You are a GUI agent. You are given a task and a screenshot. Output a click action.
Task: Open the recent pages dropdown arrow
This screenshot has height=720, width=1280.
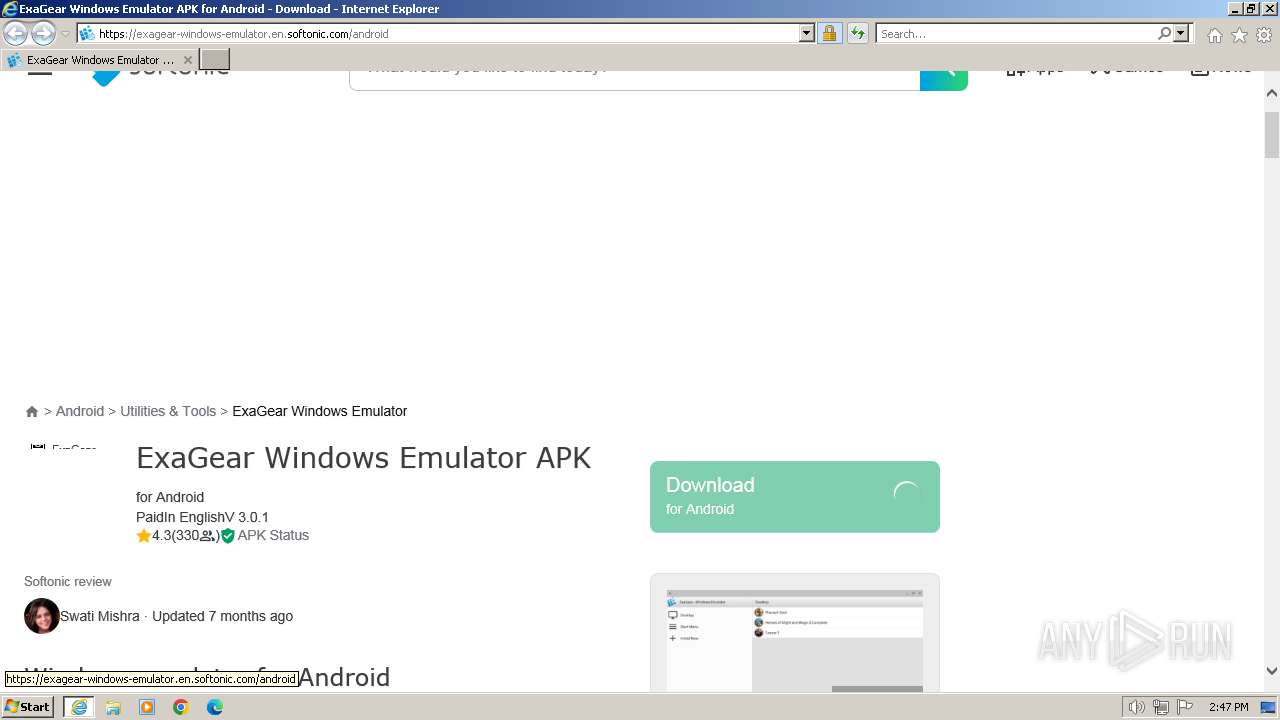[x=65, y=34]
